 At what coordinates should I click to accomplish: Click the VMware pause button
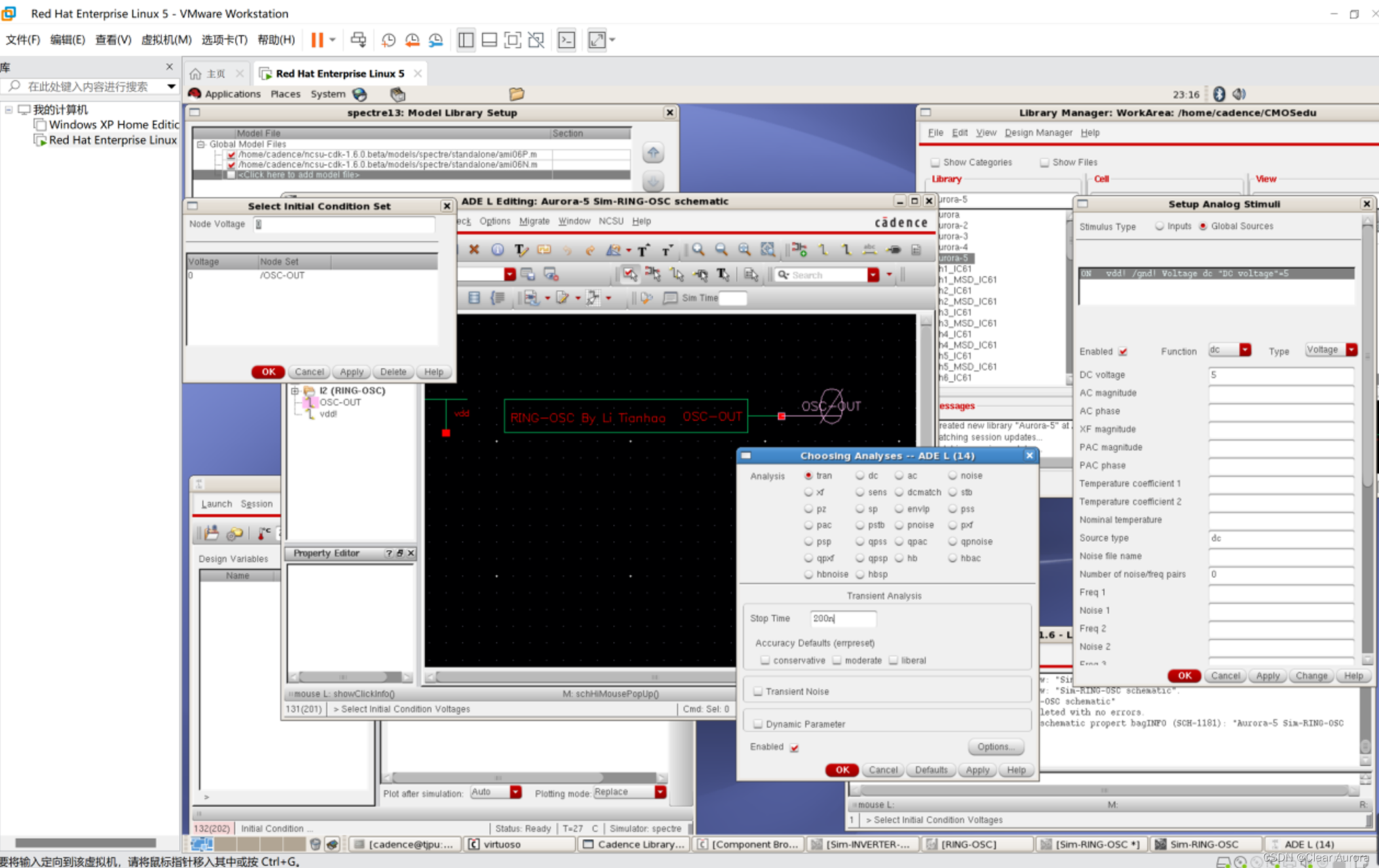pos(317,40)
